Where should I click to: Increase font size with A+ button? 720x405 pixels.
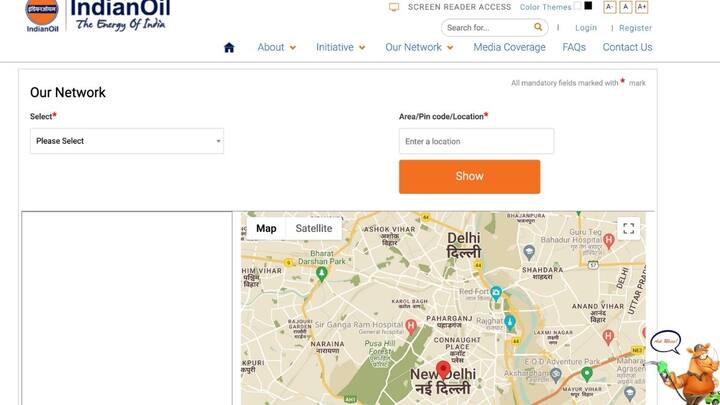(x=642, y=7)
